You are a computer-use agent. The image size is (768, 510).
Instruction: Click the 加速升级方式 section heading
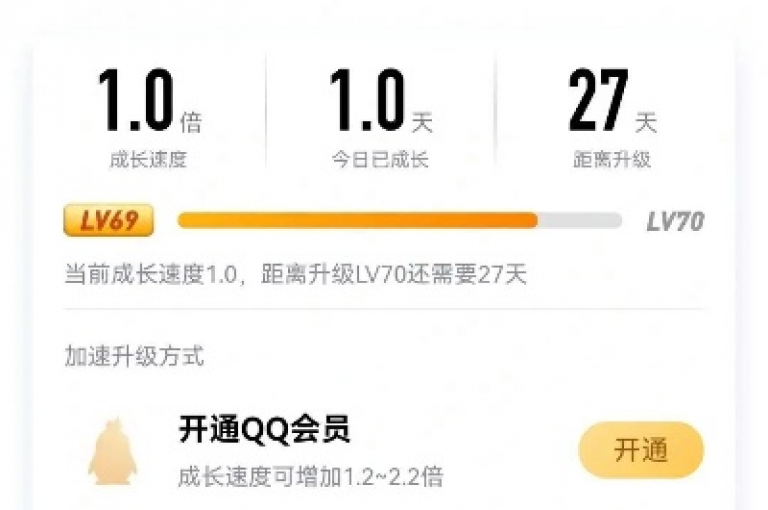pos(134,356)
